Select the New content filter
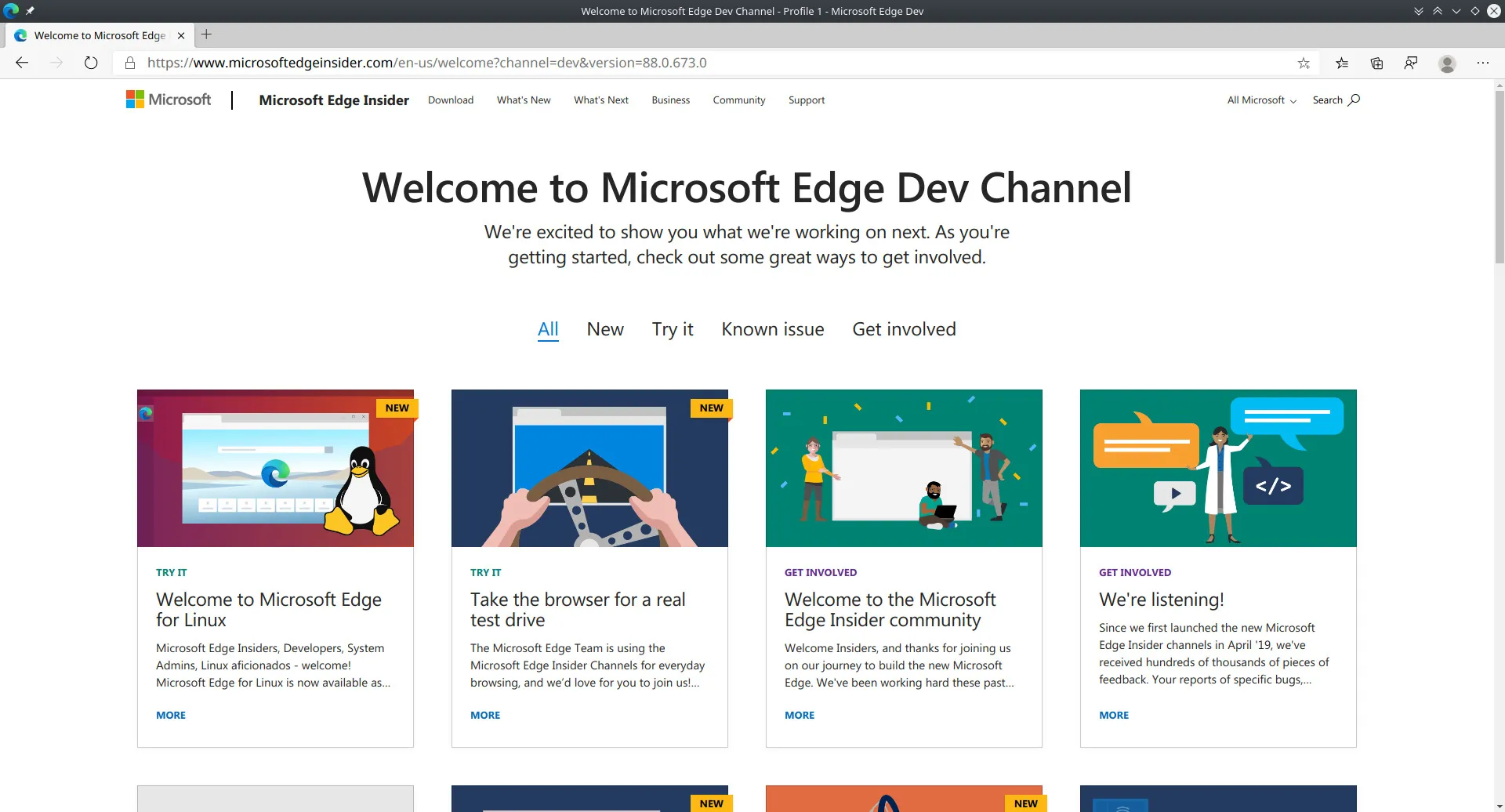This screenshot has height=812, width=1505. (604, 329)
